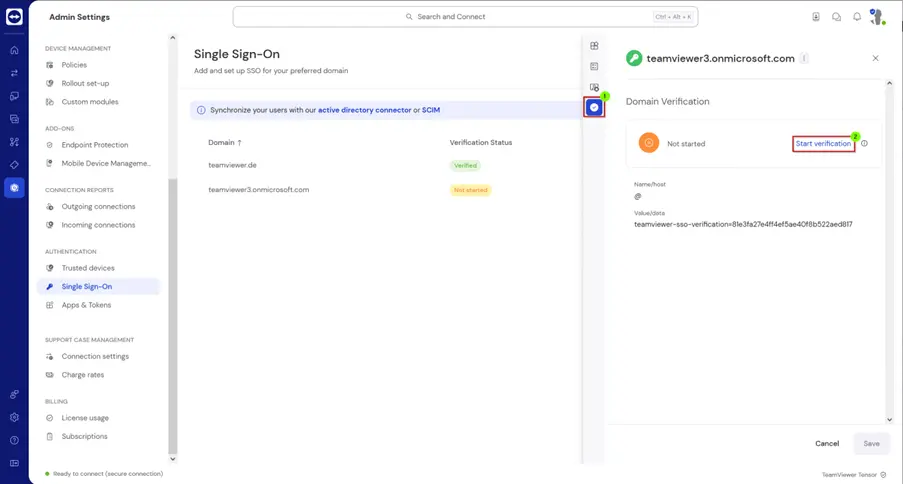The width and height of the screenshot is (903, 484).
Task: Close the domain details panel
Action: 875,58
